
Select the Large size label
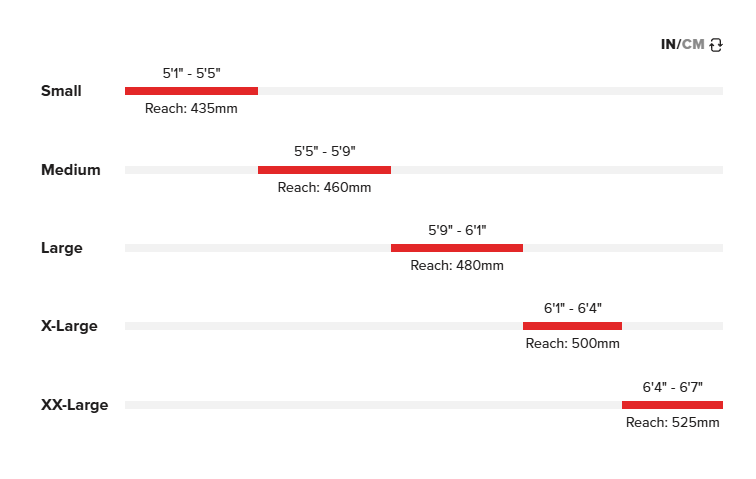click(62, 248)
